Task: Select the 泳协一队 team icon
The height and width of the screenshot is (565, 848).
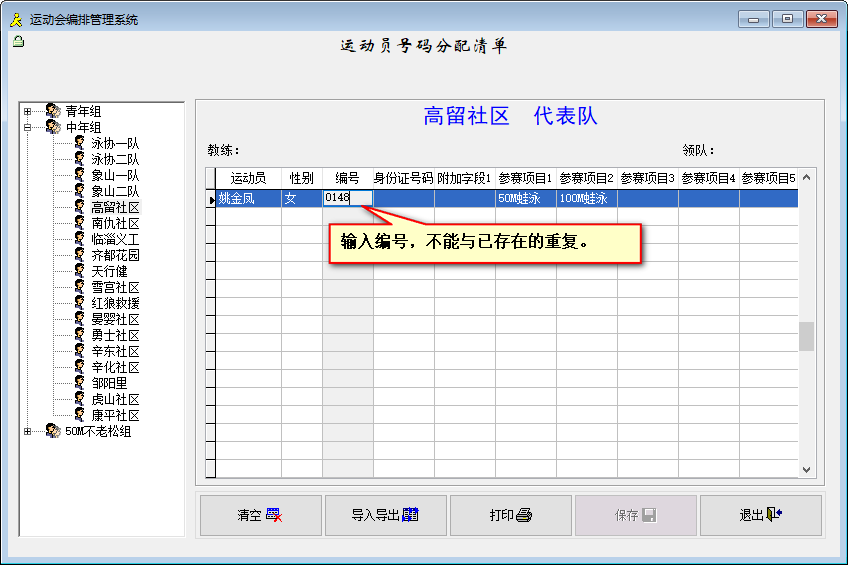Action: (80, 143)
